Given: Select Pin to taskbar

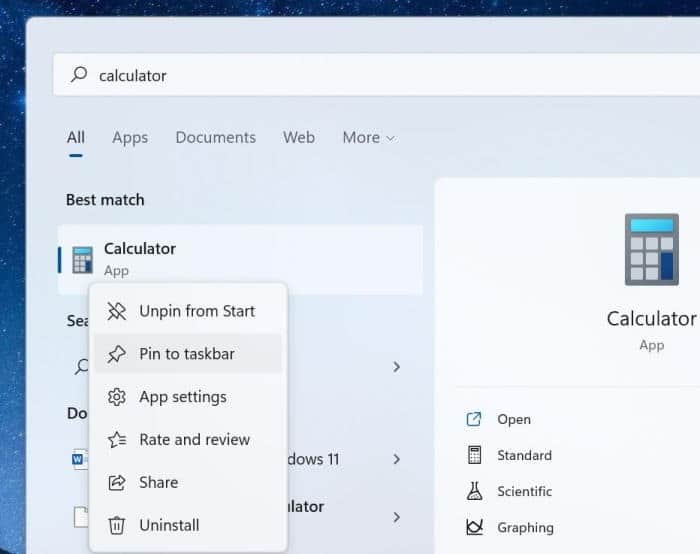Looking at the screenshot, I should click(188, 354).
